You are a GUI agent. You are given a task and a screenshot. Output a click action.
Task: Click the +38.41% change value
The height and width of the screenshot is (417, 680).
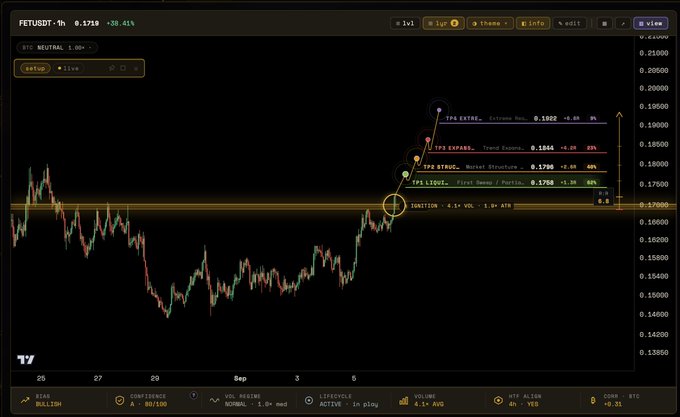coord(120,23)
